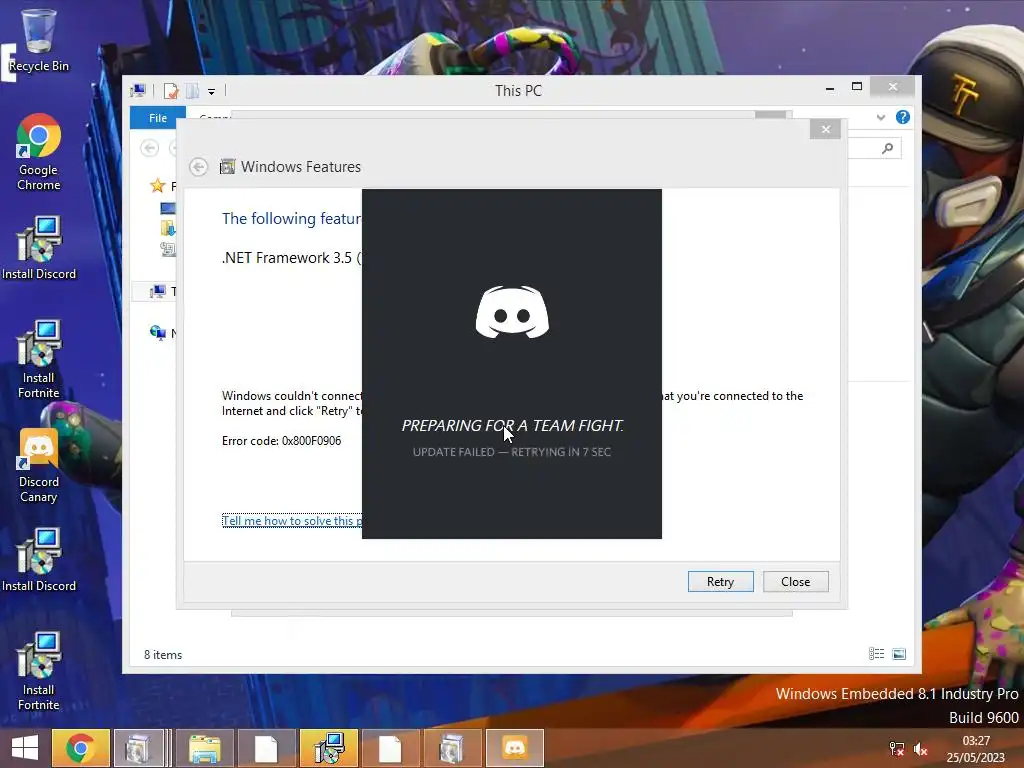The image size is (1024, 768).
Task: Minimize the This PC window
Action: [x=829, y=88]
